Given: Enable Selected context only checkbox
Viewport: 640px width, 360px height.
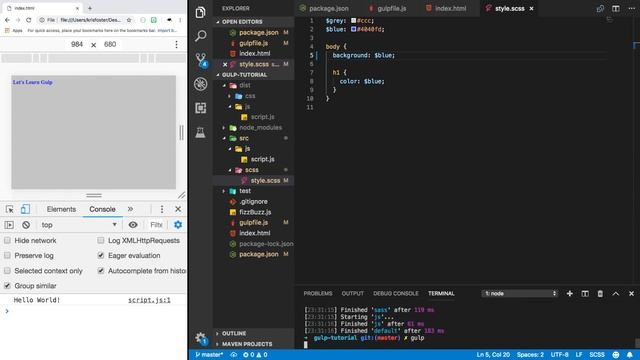Looking at the screenshot, I should pyautogui.click(x=7, y=271).
